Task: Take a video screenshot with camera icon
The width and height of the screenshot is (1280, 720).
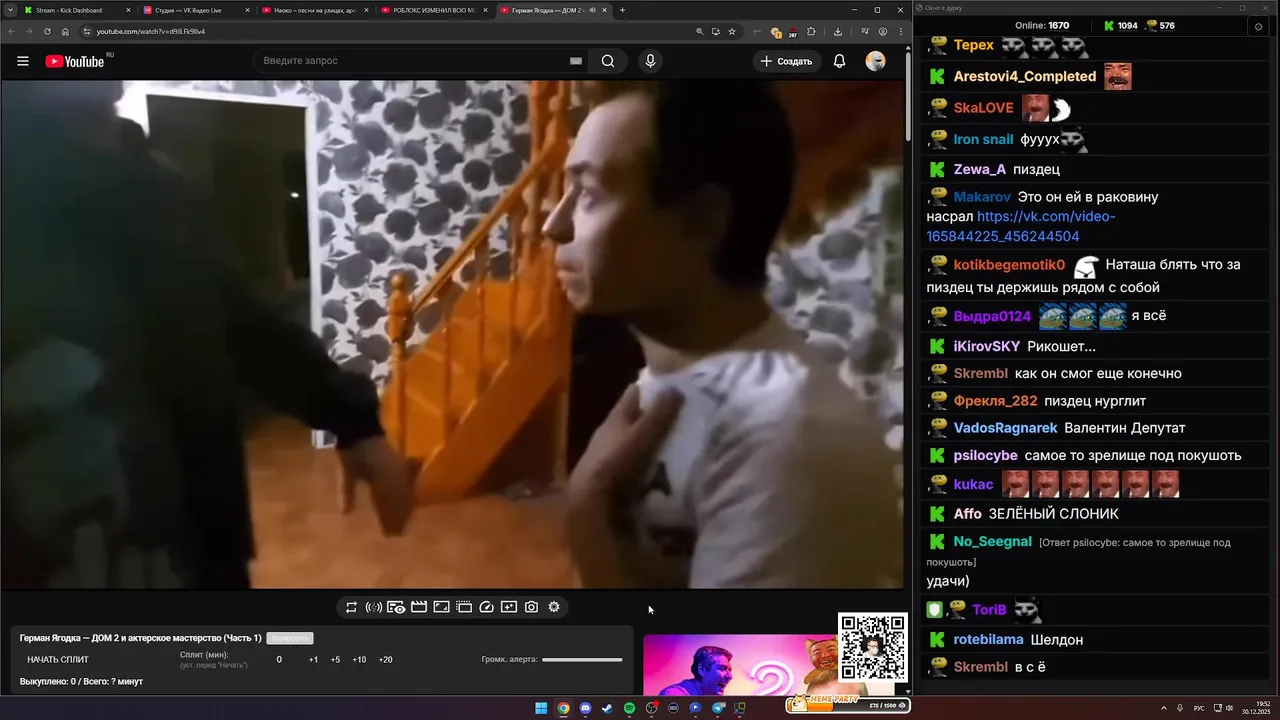Action: (531, 607)
